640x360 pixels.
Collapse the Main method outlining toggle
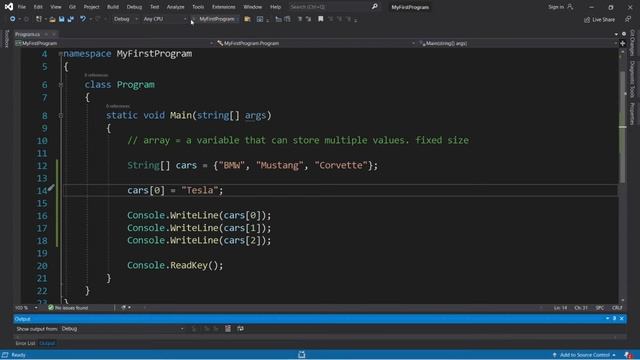[60, 116]
